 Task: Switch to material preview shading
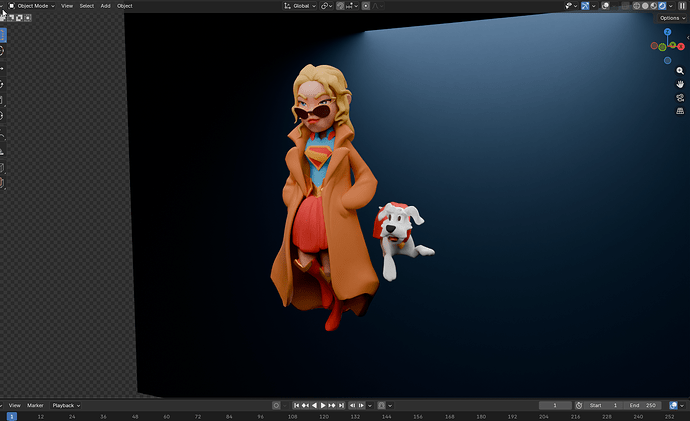653,6
